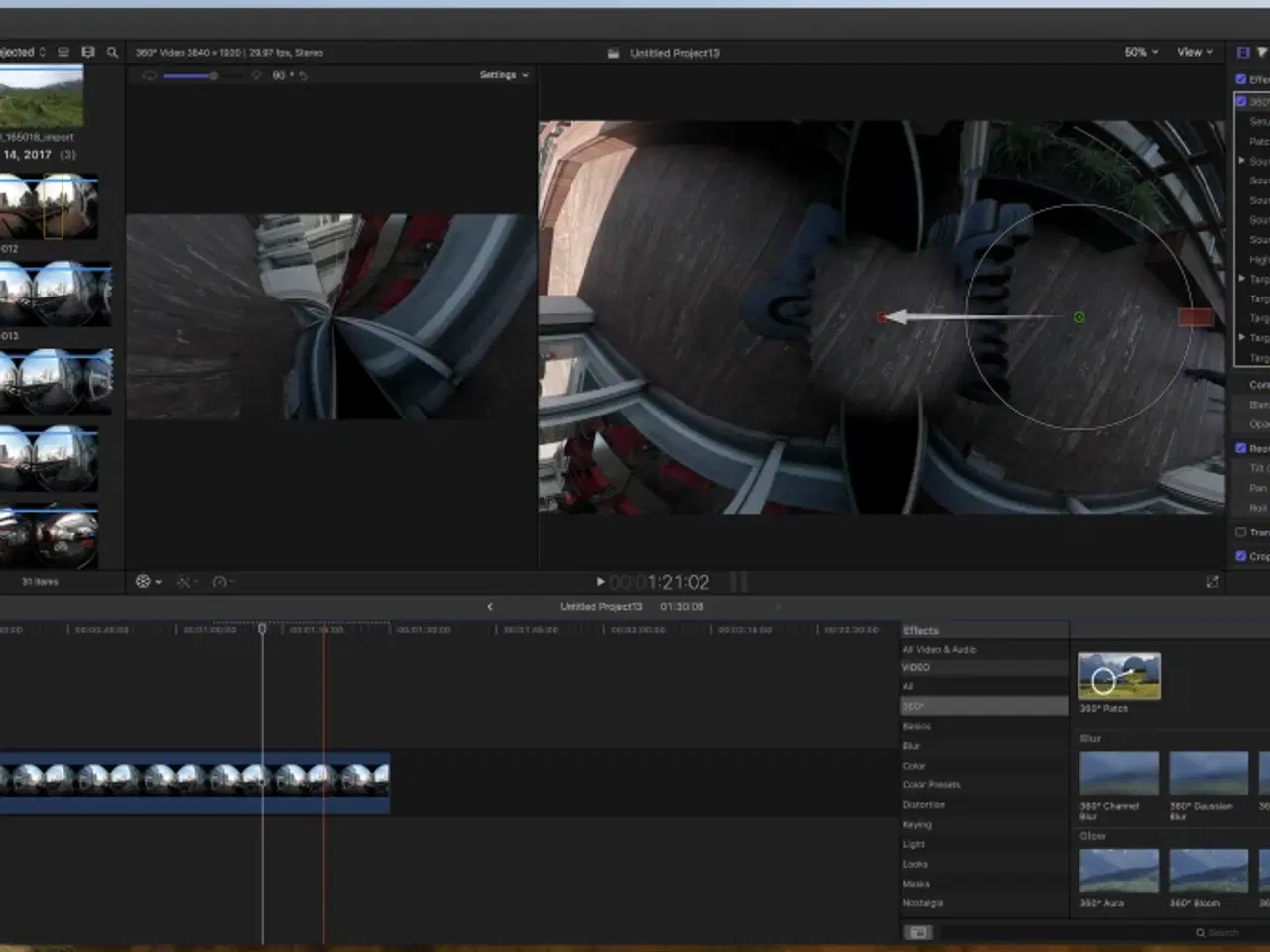Open the transform tool popup below the viewer
Screen dimensions: 1270x952
(x=148, y=582)
